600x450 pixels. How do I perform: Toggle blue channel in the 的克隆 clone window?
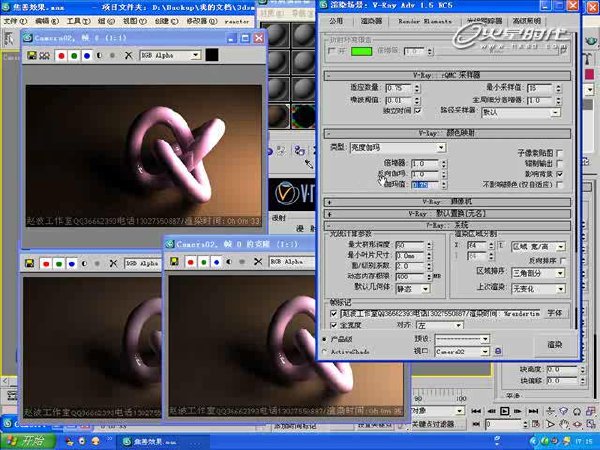[217, 262]
